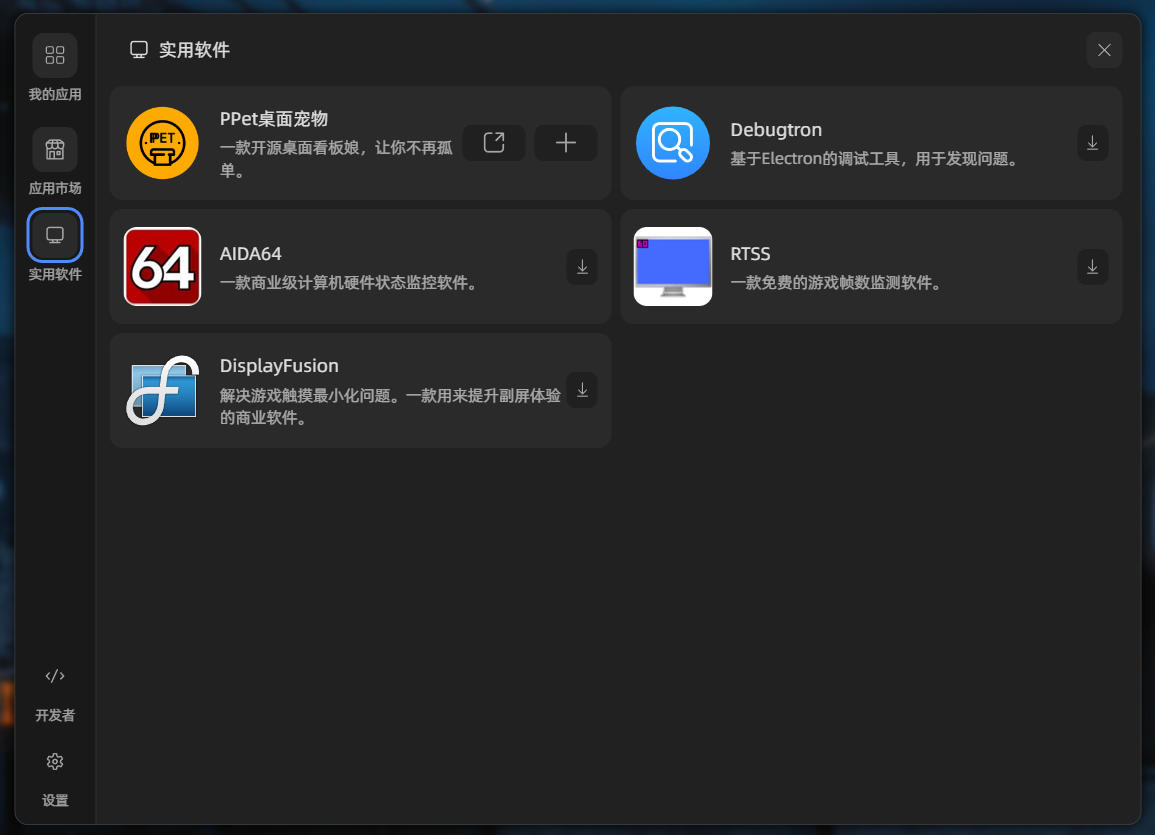Start the RTSS download
Screen dimensions: 1155x835
[x=1092, y=267]
